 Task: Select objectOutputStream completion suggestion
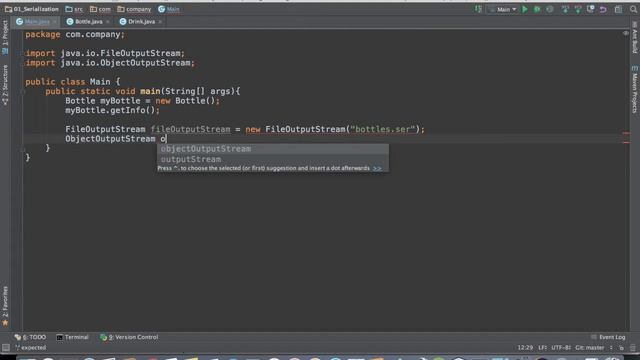(273, 149)
